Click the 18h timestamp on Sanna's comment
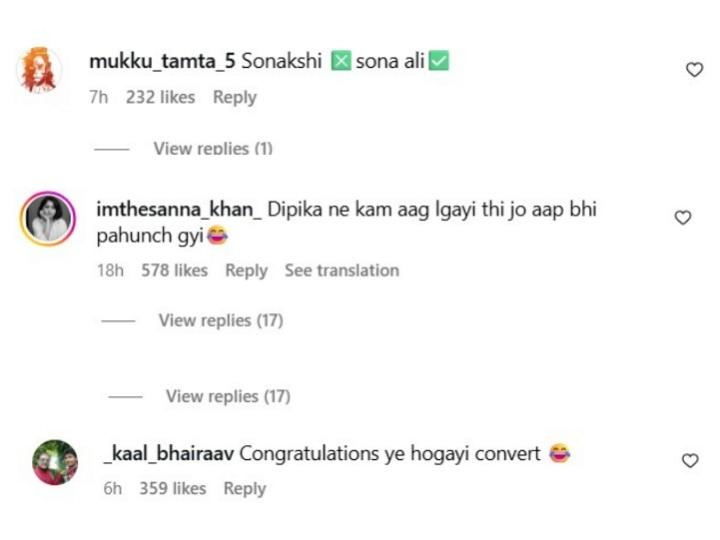 (110, 270)
